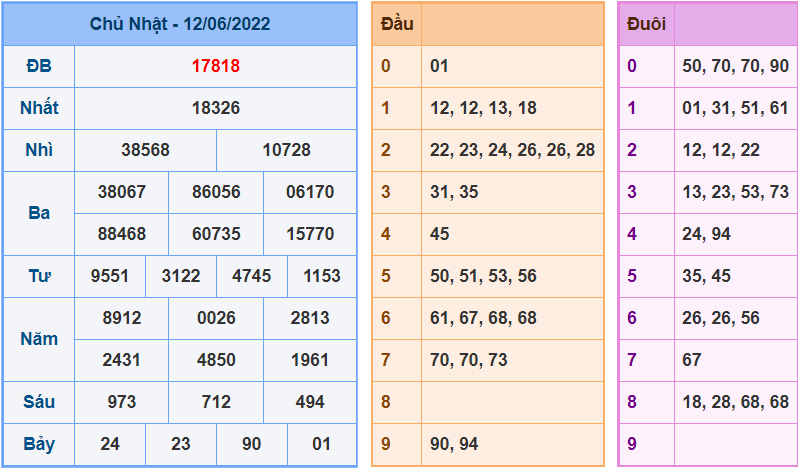Click fifth prize number 4850

click(x=216, y=360)
